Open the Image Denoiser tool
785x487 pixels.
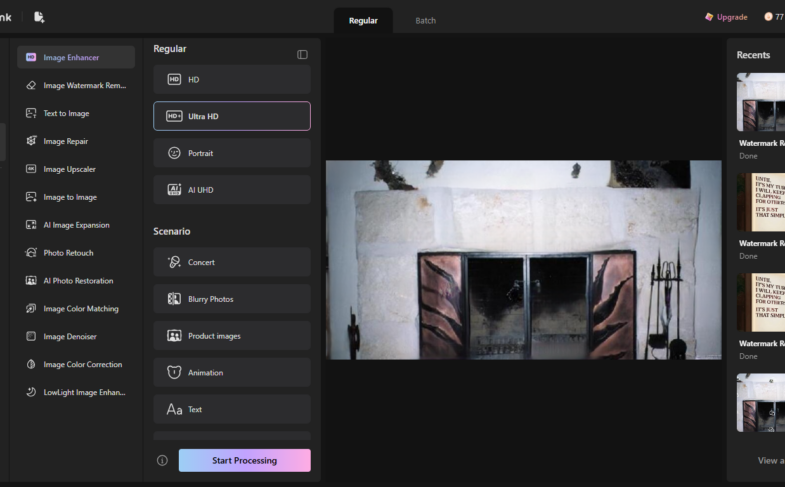(76, 337)
